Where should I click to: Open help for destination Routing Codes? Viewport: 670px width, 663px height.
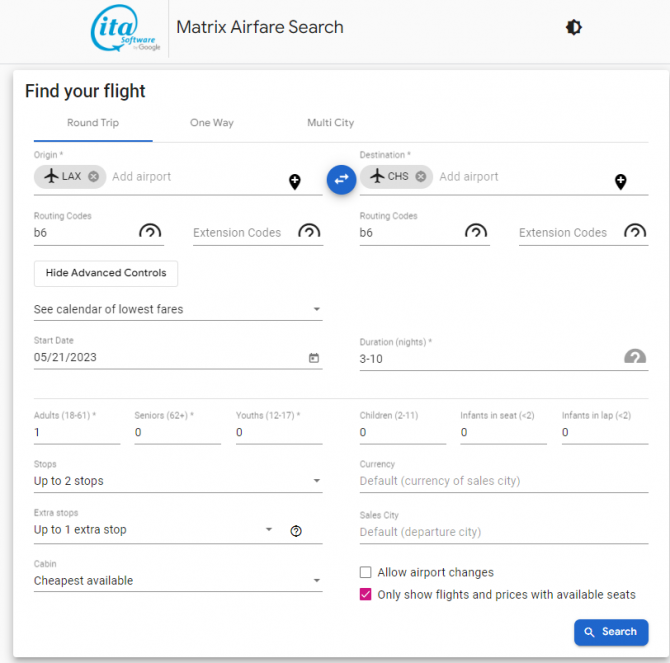[476, 231]
